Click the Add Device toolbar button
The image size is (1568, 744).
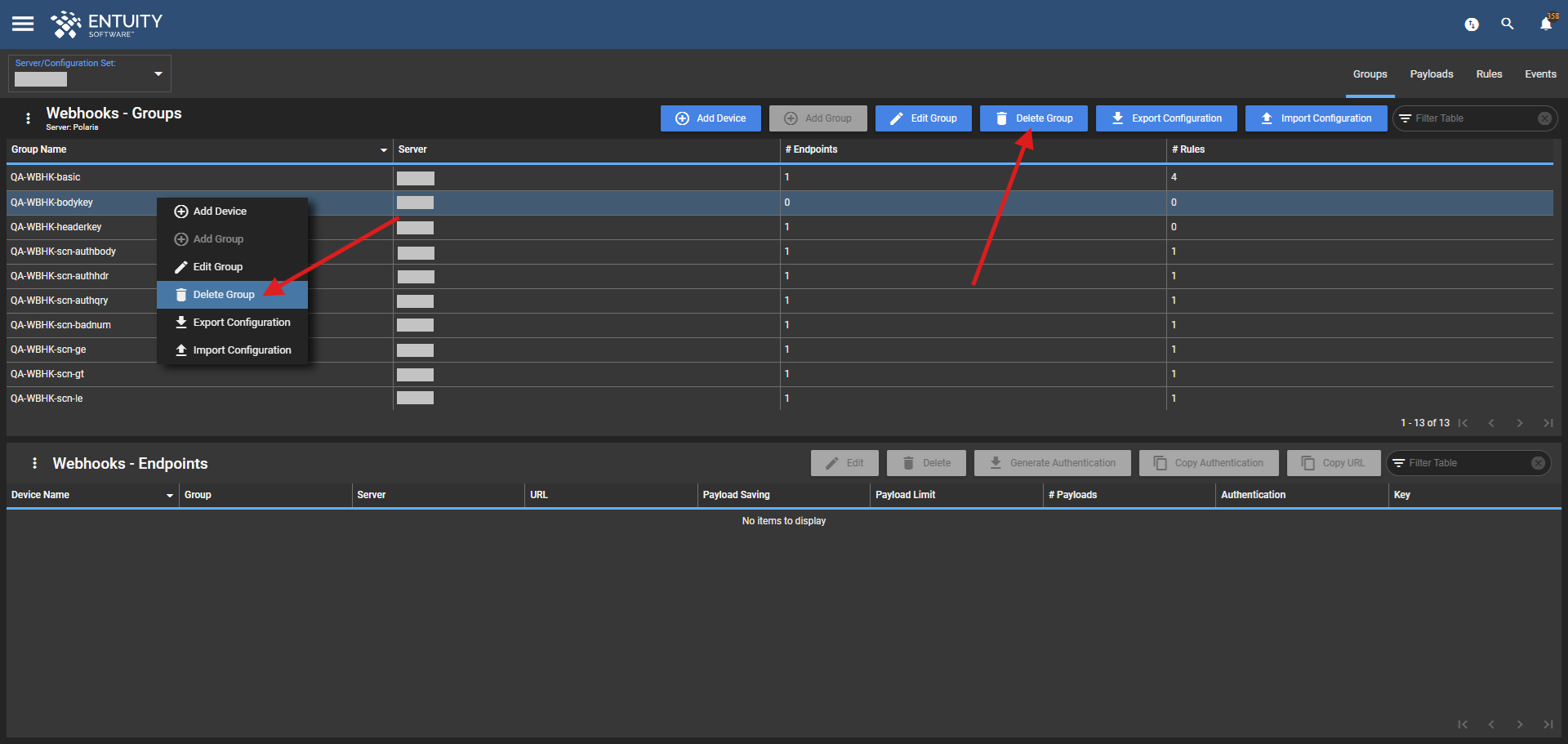(710, 118)
